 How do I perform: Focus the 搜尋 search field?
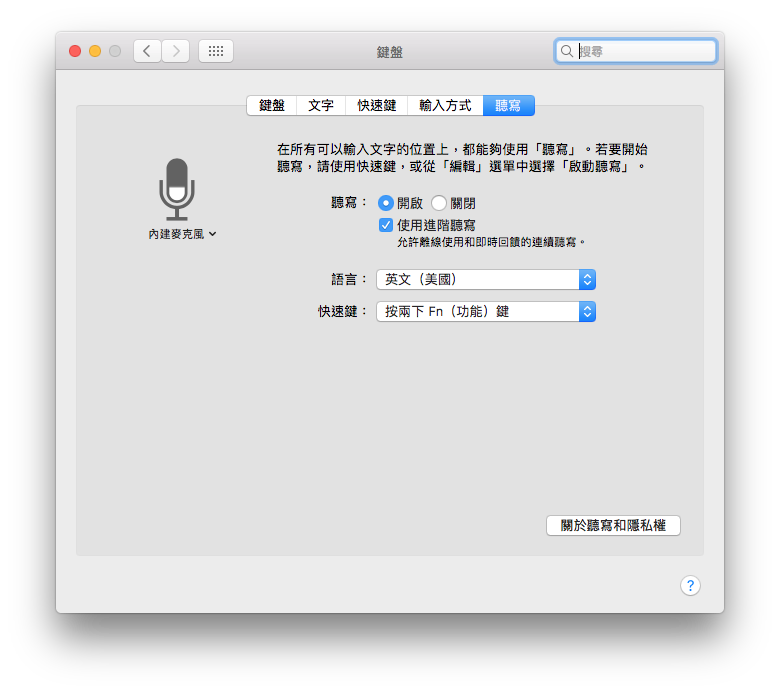pos(635,51)
